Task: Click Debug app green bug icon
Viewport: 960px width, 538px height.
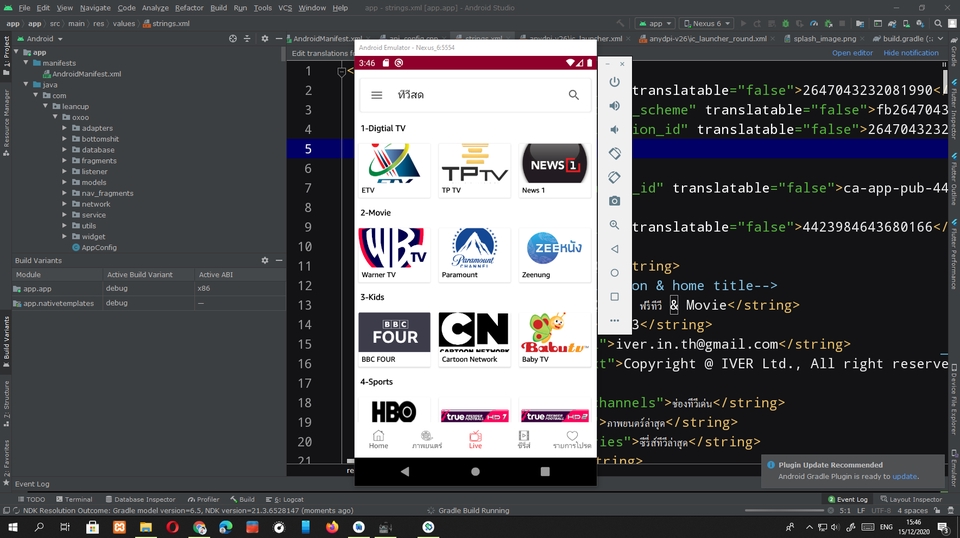Action: [x=786, y=23]
